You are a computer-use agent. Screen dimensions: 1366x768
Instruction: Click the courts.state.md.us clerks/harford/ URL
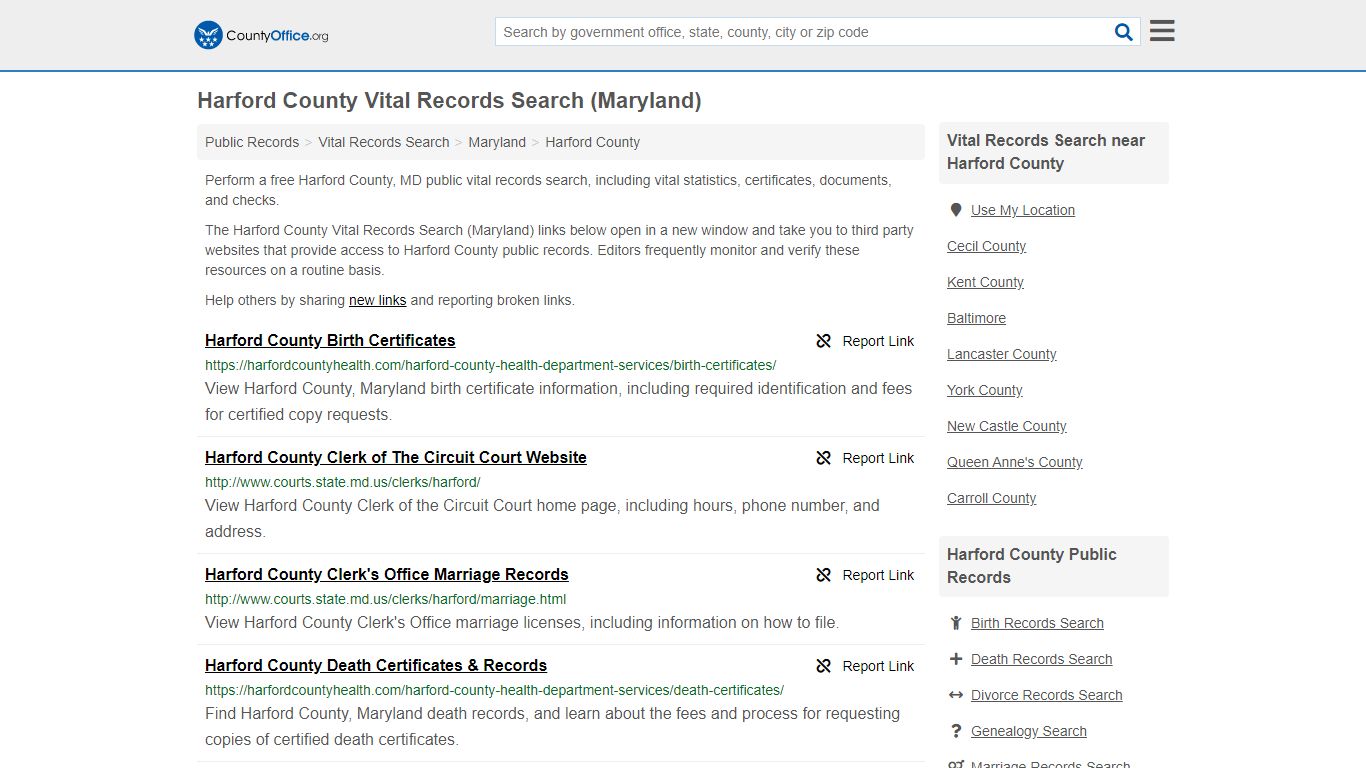click(x=343, y=482)
